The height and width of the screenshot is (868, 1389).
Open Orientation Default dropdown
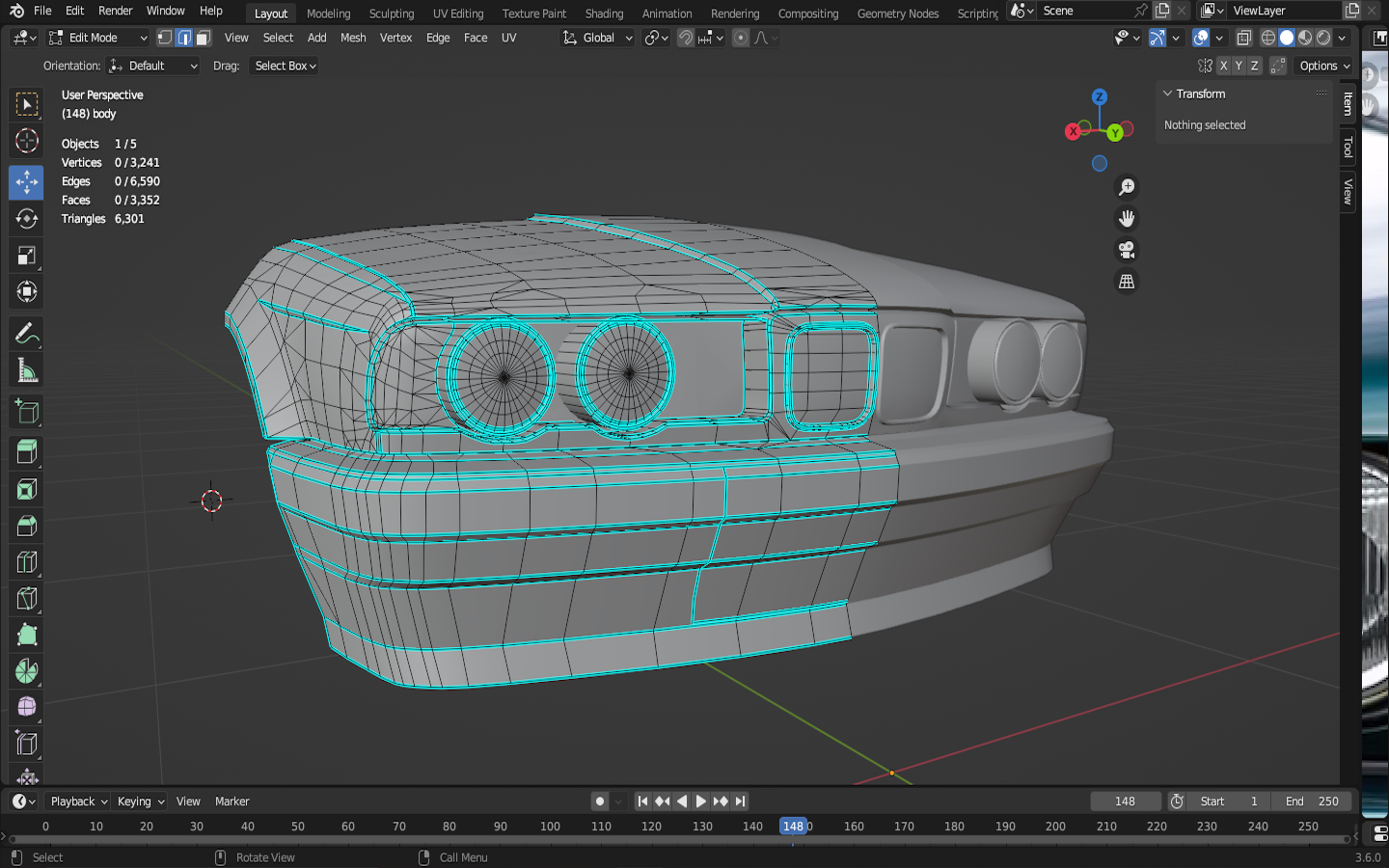coord(153,66)
